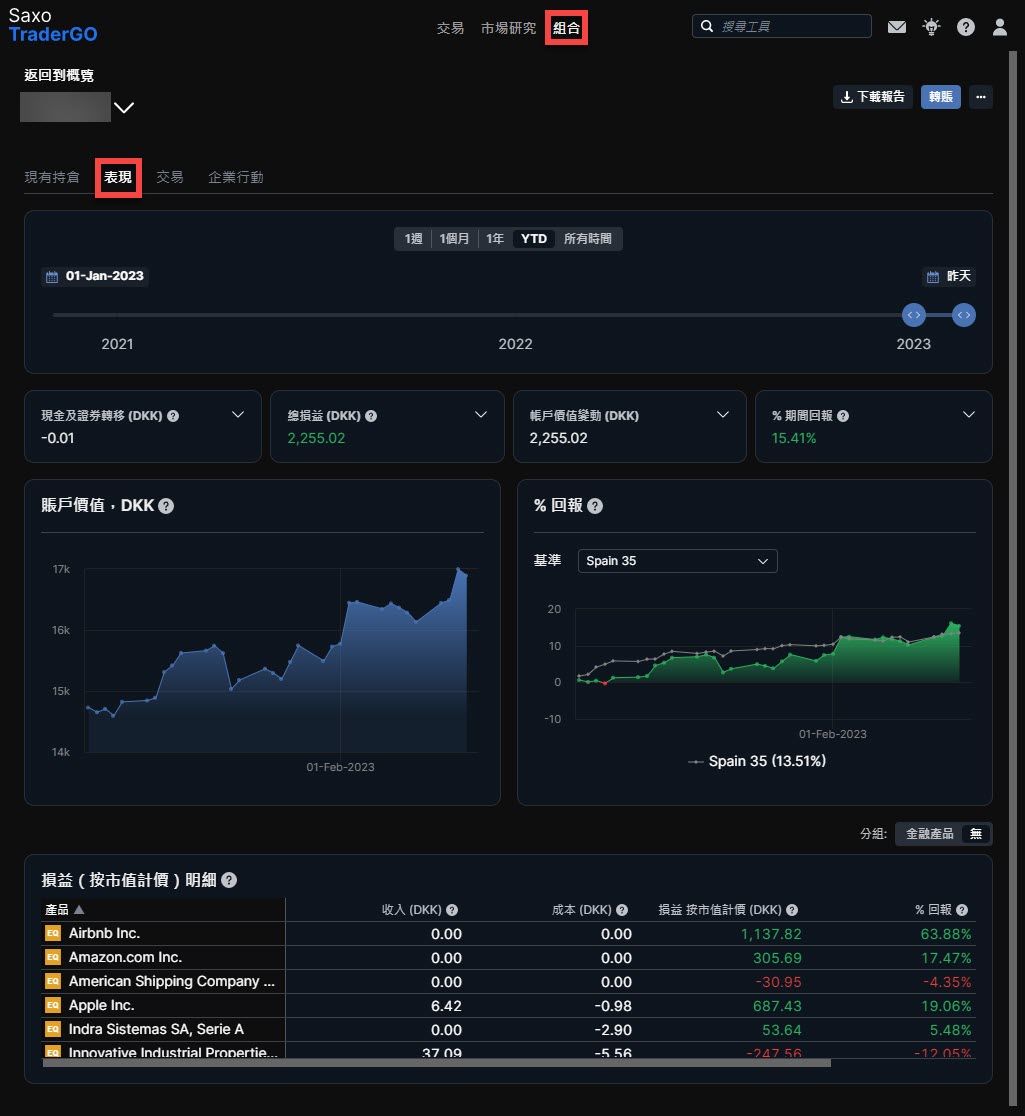Screen dimensions: 1025x1116
Task: Select the YTD time range
Action: pos(534,238)
